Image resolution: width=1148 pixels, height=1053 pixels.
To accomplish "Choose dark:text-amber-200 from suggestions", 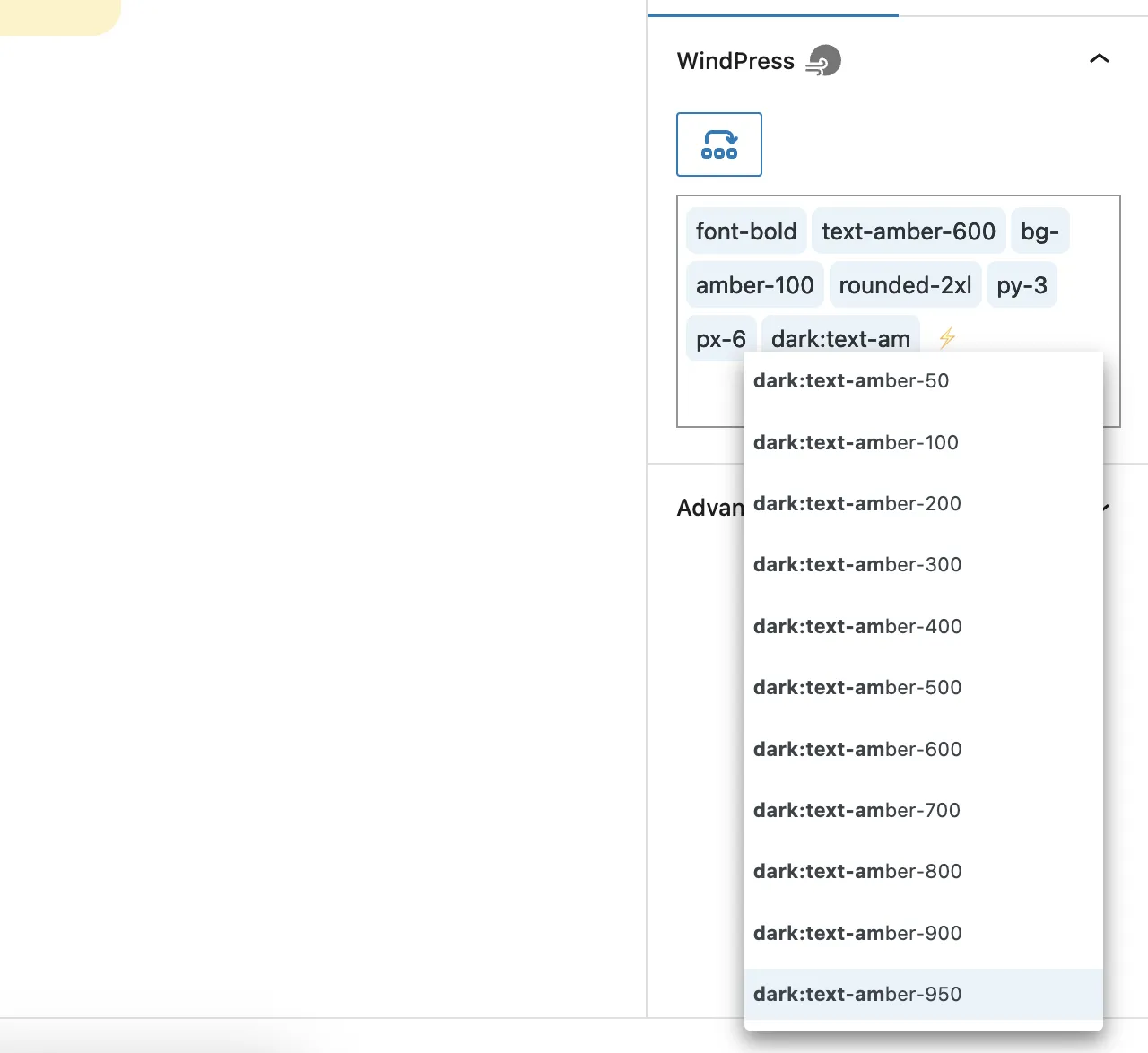I will tap(924, 504).
